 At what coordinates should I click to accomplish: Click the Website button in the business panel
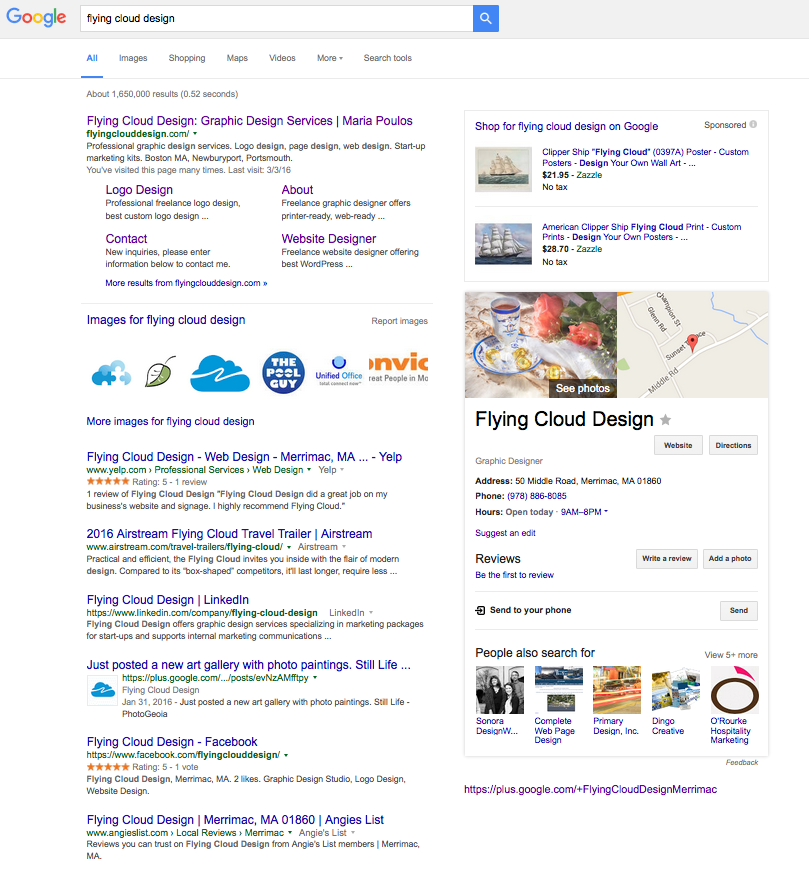tap(678, 445)
